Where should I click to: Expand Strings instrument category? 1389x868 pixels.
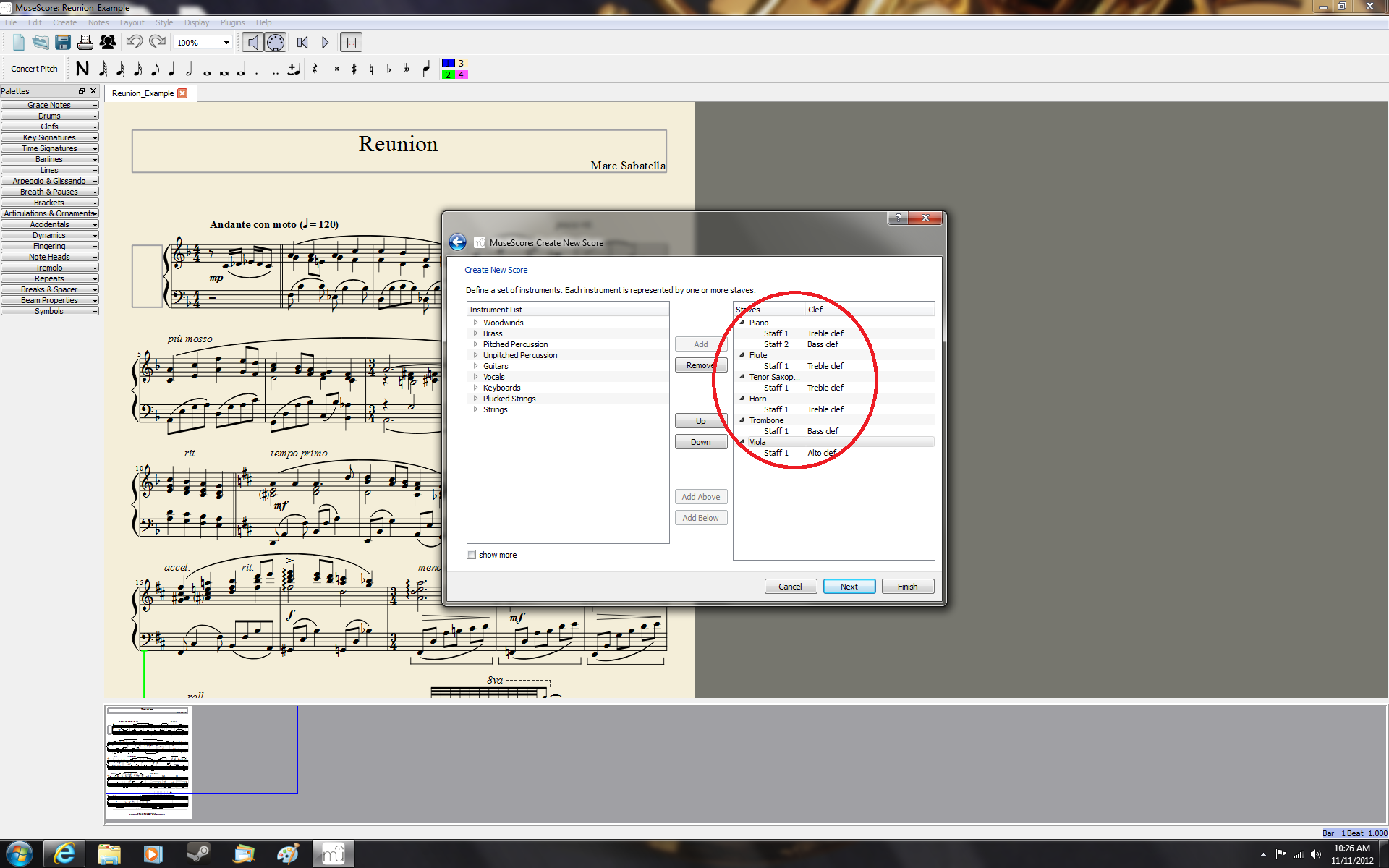click(x=476, y=409)
